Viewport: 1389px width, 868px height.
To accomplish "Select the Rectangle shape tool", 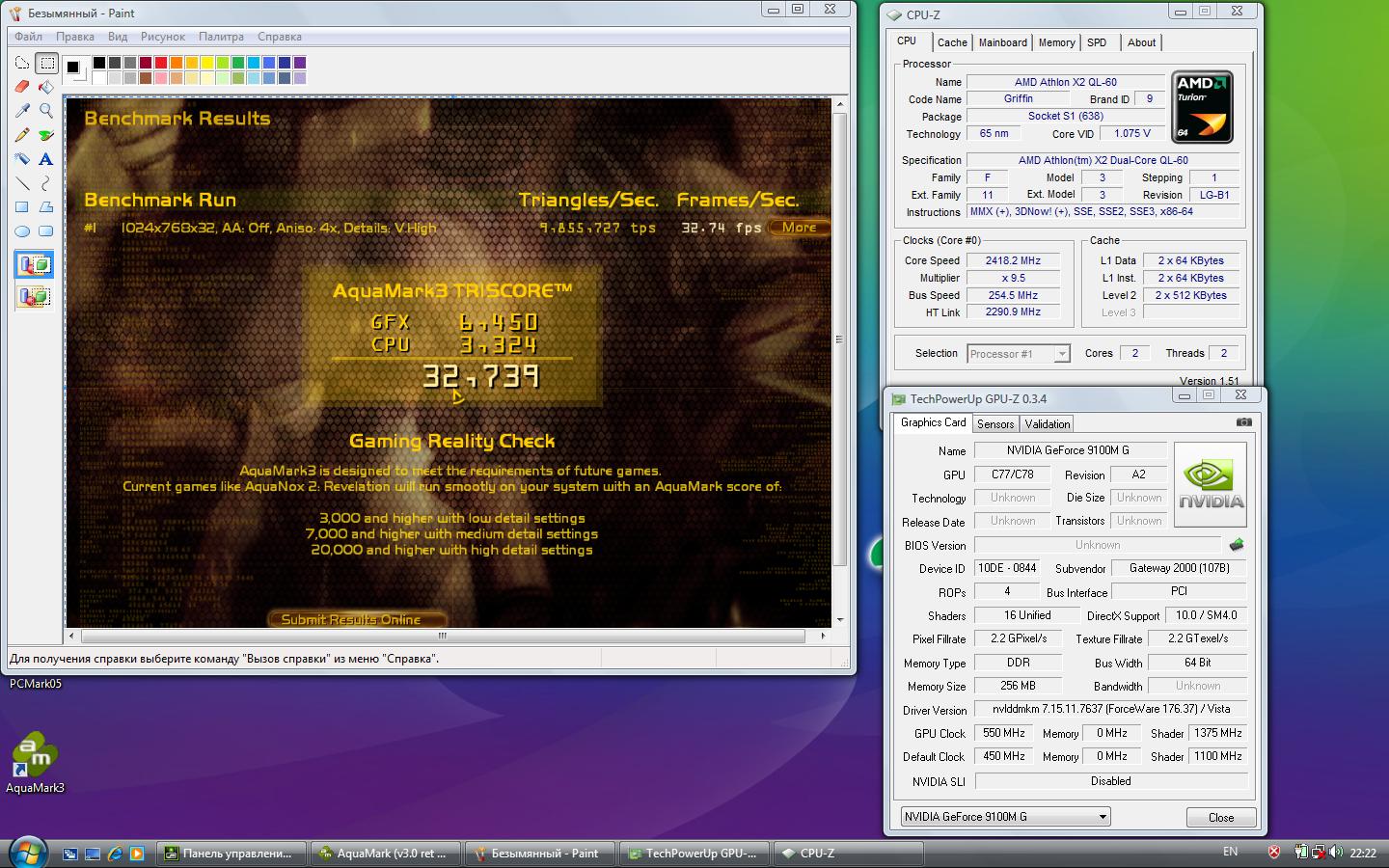I will (x=22, y=207).
